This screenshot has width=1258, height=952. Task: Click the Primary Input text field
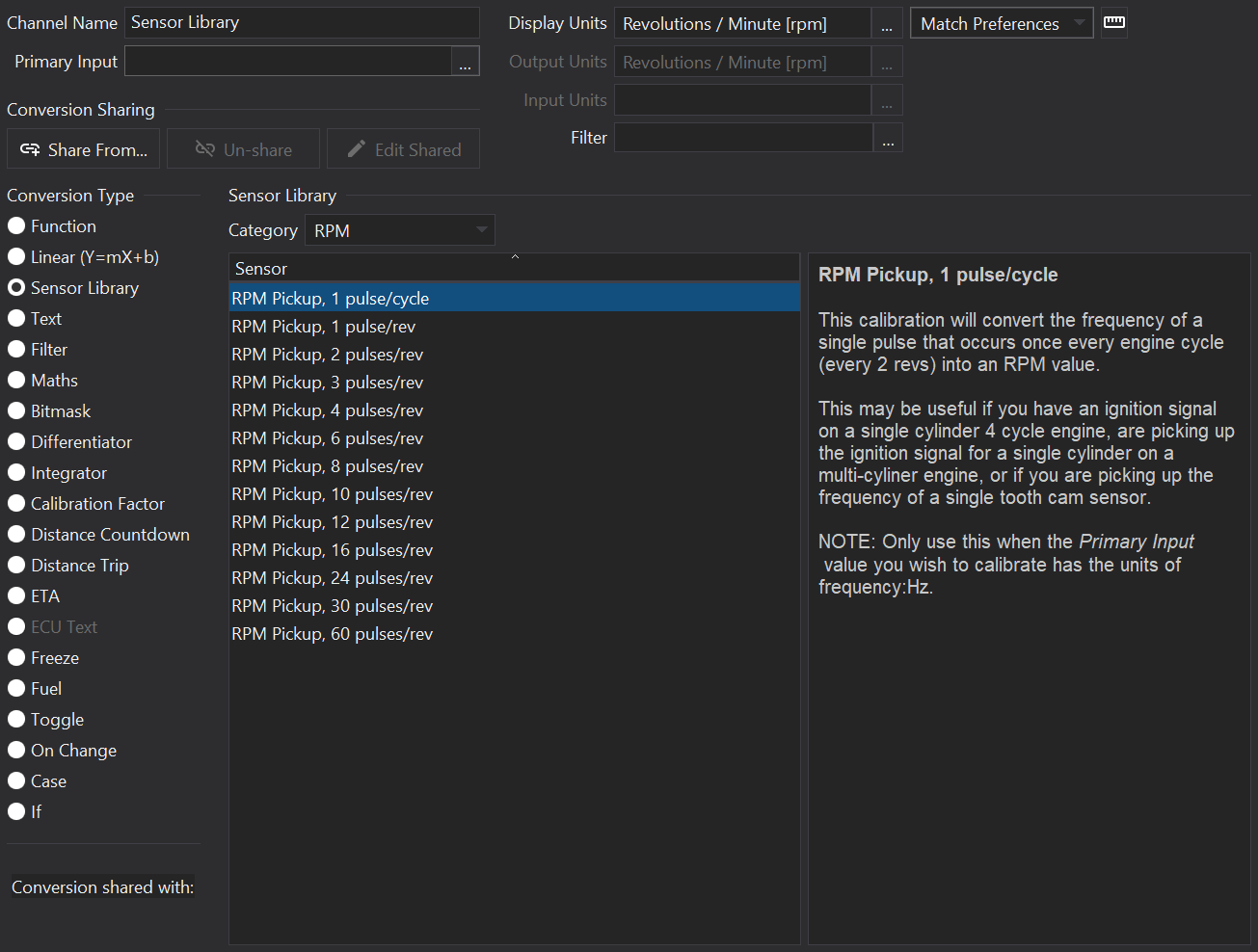click(x=287, y=62)
